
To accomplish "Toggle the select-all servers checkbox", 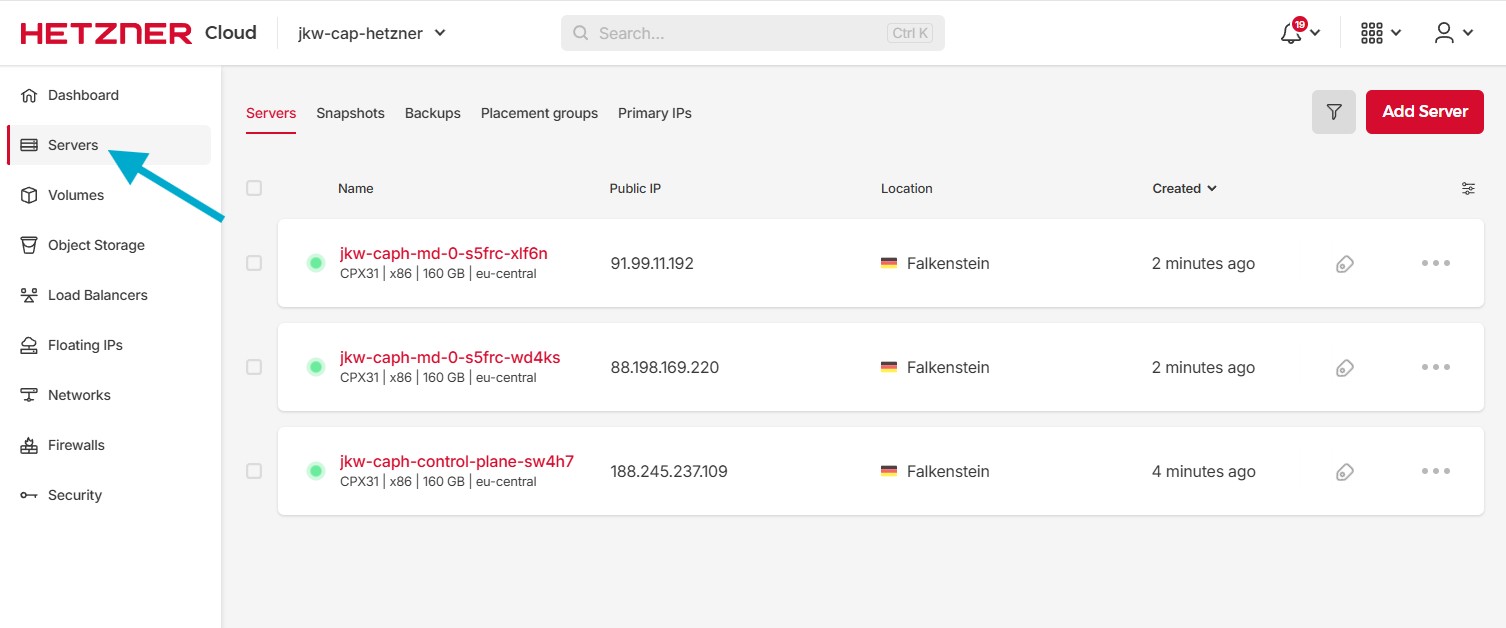I will 254,188.
